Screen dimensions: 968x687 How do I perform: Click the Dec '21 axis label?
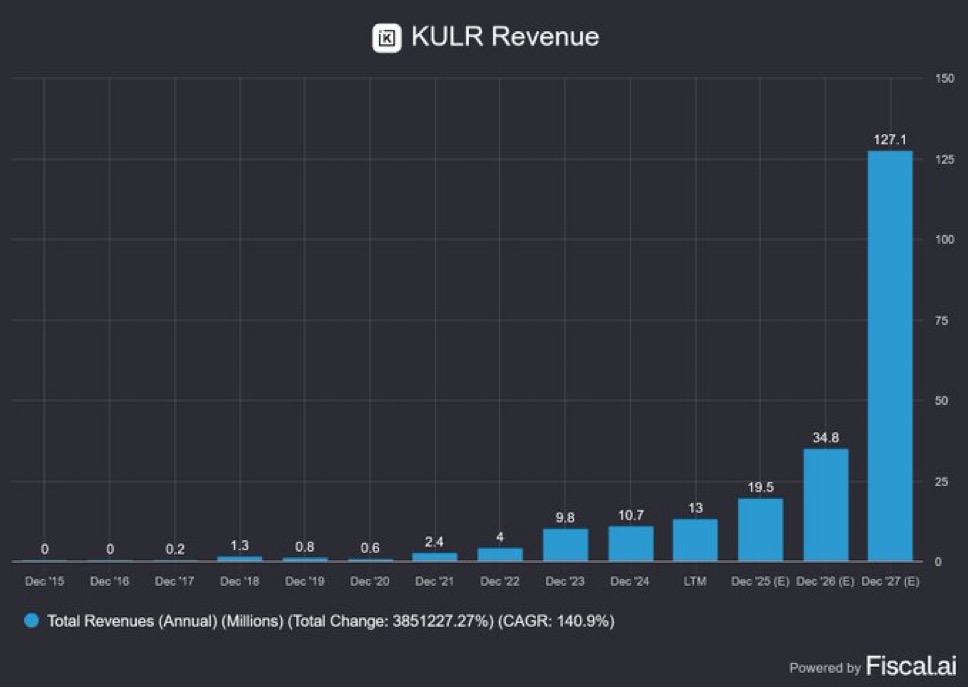435,581
